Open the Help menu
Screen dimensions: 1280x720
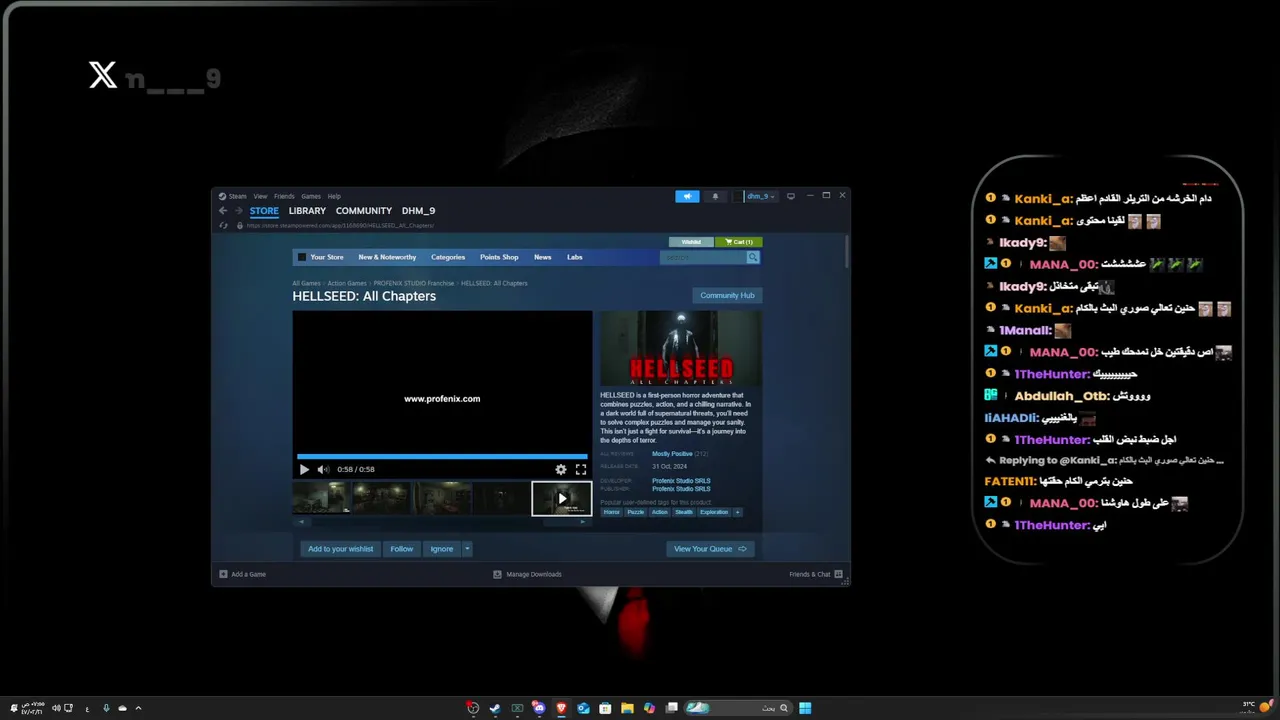(334, 196)
